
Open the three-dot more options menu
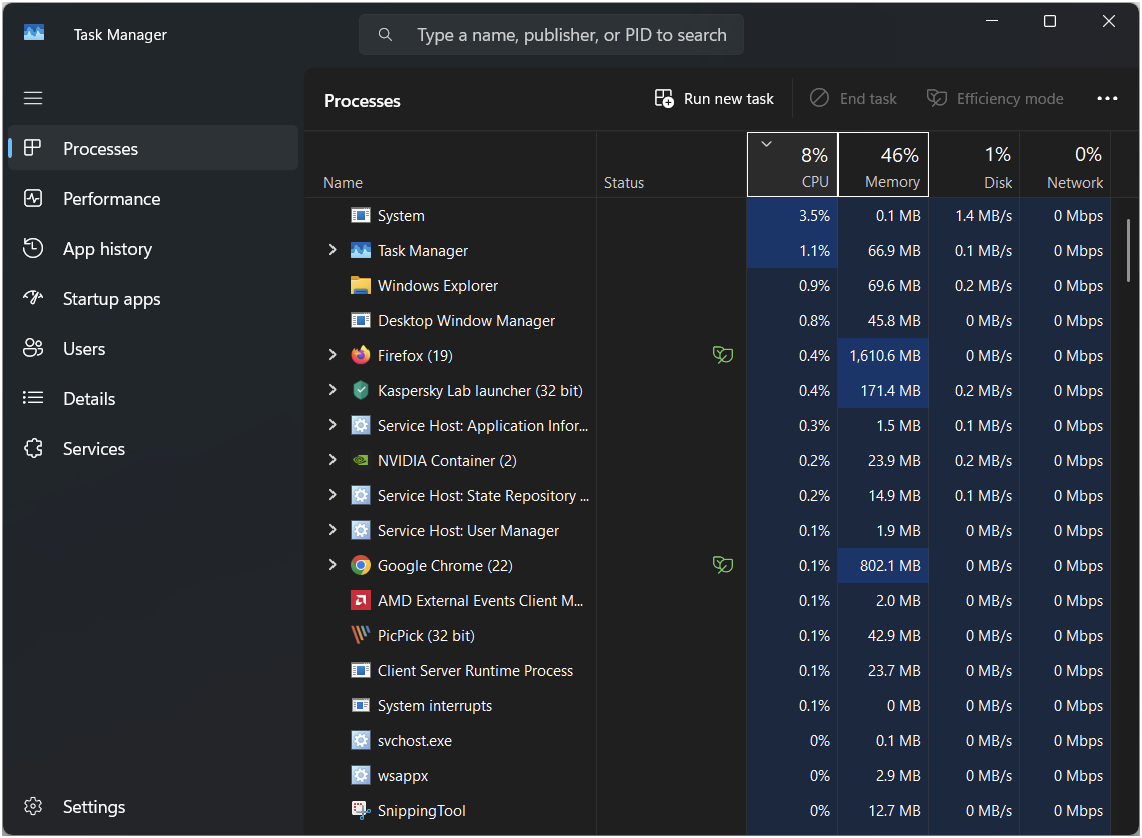coord(1107,98)
